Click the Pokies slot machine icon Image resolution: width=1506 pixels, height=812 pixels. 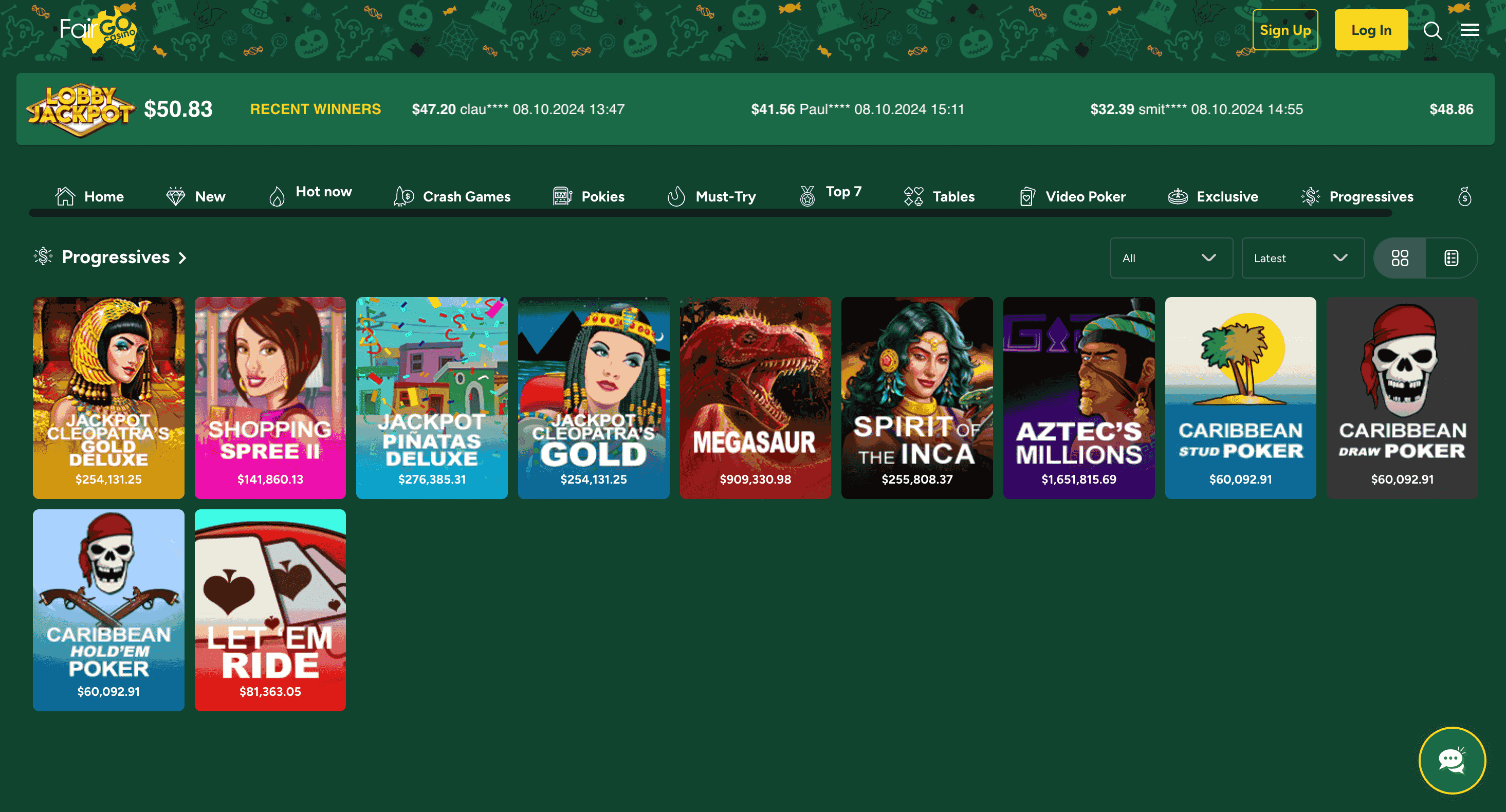pyautogui.click(x=562, y=196)
